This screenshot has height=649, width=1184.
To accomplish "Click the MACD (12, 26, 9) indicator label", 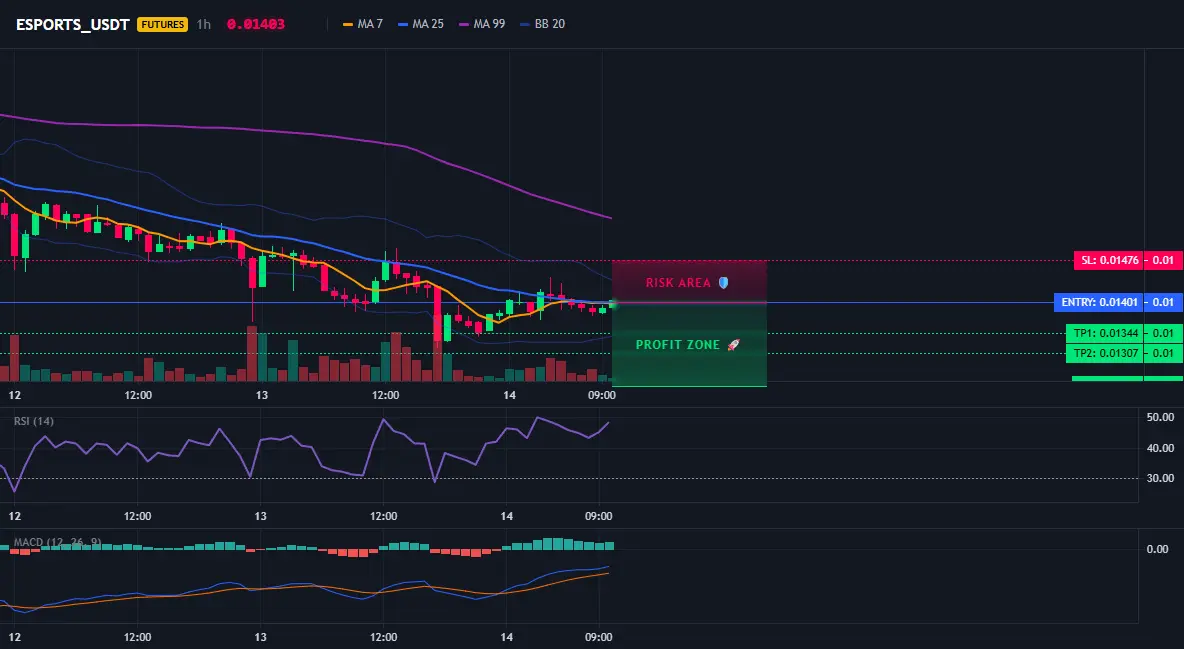I will click(x=57, y=542).
